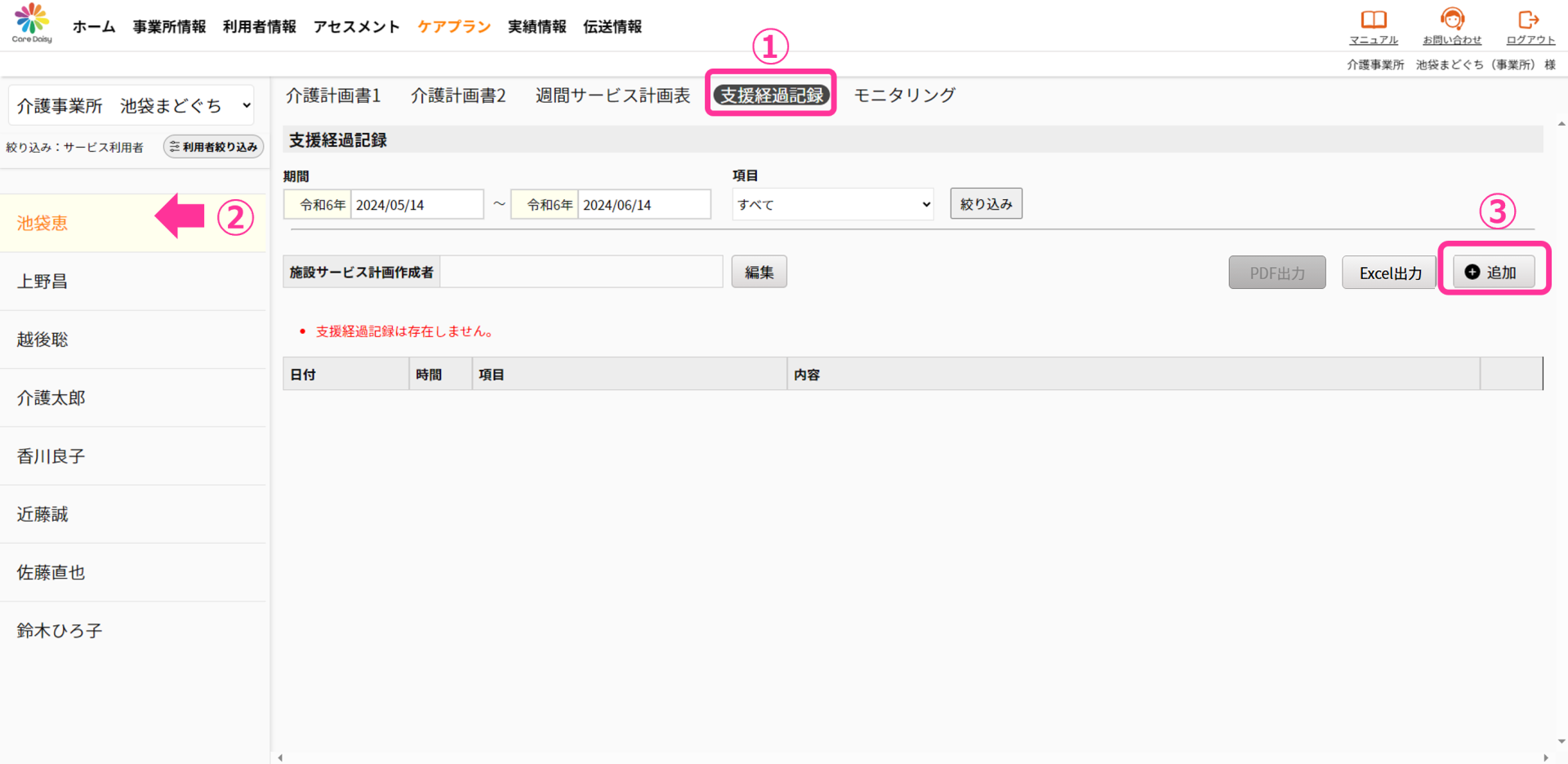Open the マニュアル book icon
This screenshot has width=1568, height=764.
coord(1373,20)
